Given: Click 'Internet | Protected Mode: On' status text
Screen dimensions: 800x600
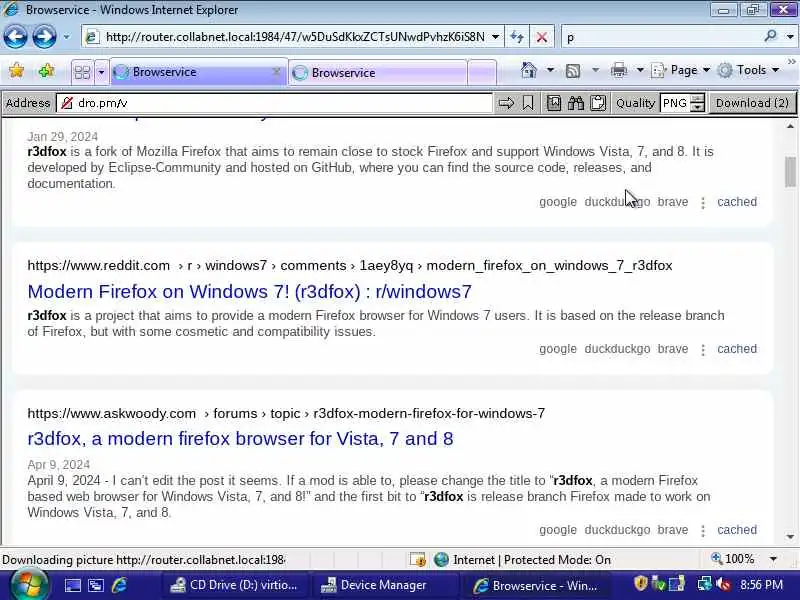Looking at the screenshot, I should pyautogui.click(x=531, y=560).
